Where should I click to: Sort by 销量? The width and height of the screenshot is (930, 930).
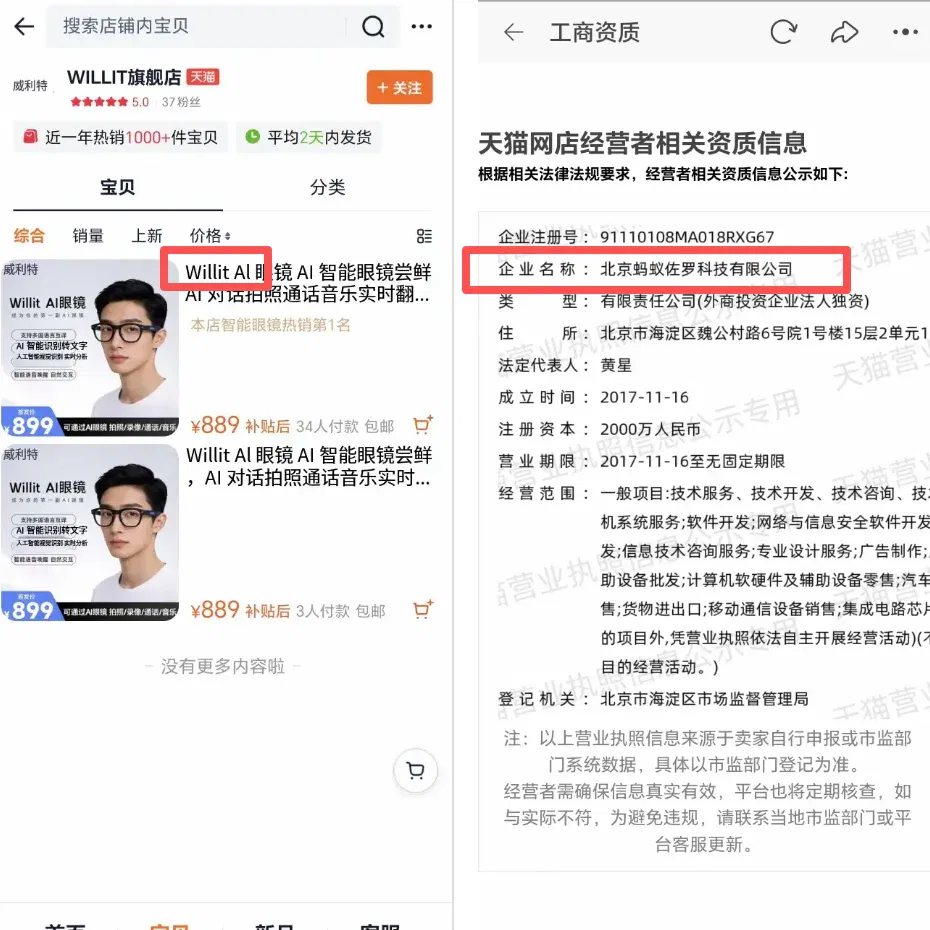pos(88,235)
